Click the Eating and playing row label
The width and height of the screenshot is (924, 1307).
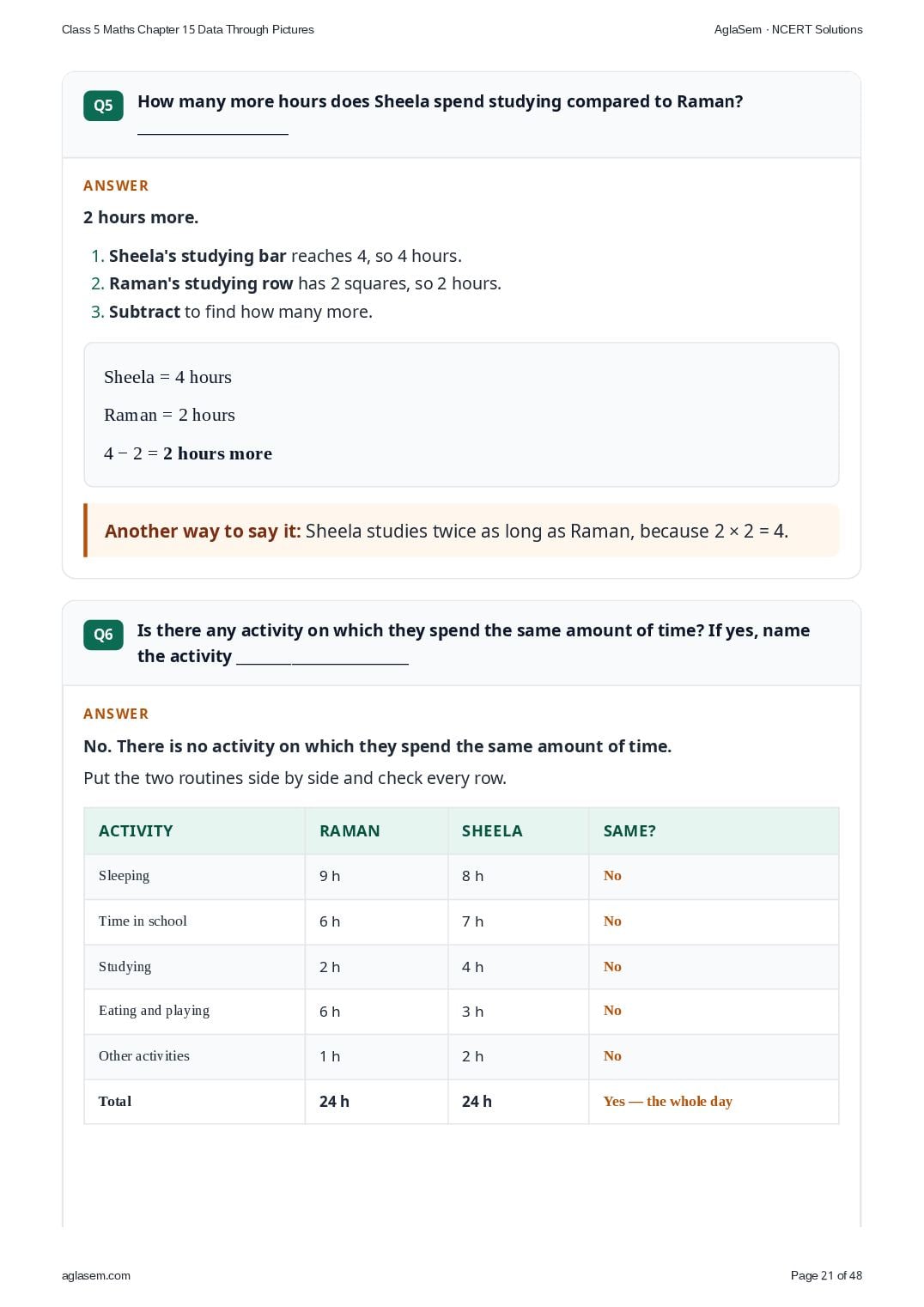(x=154, y=1011)
